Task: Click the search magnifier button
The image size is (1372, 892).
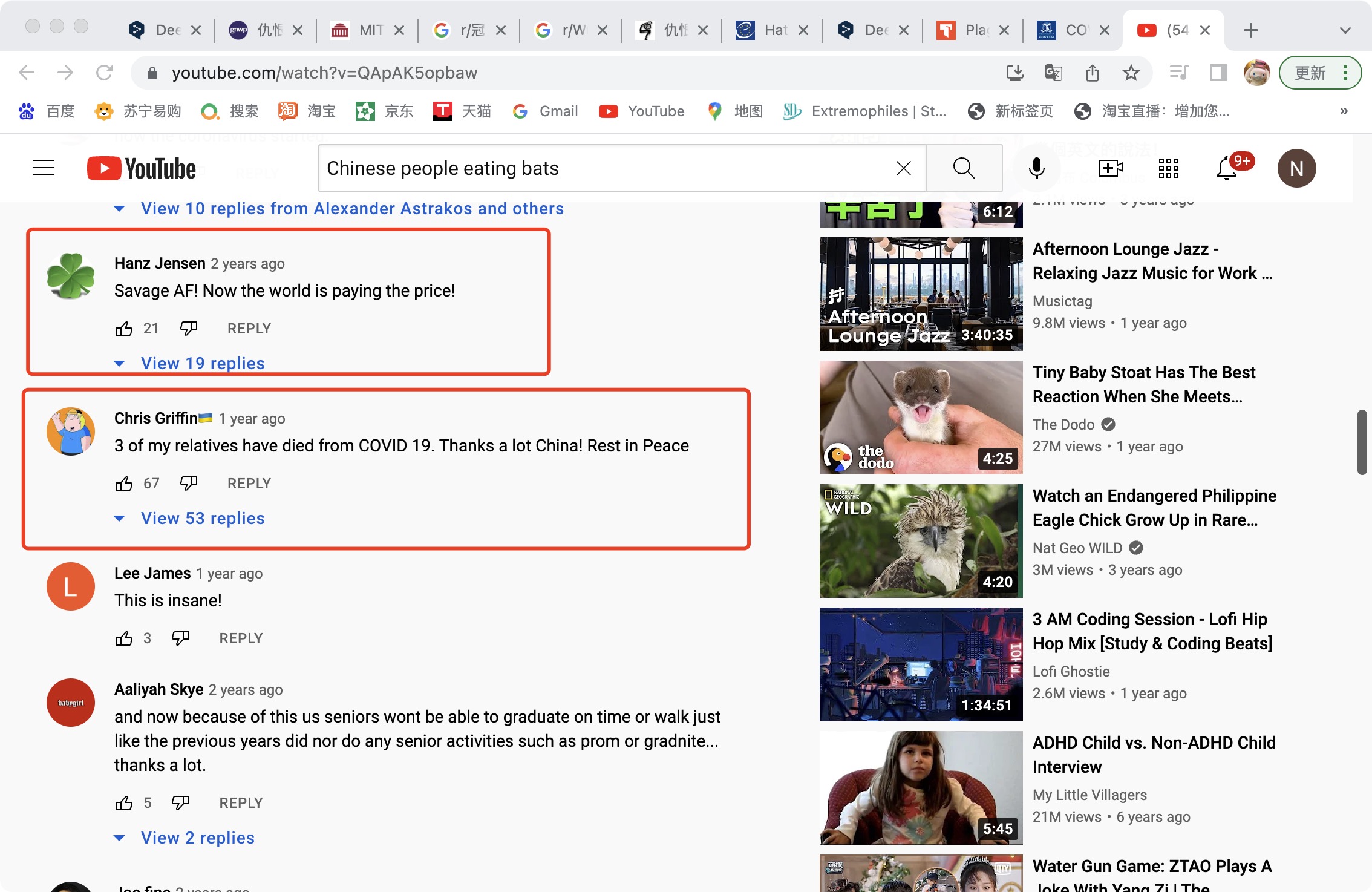Action: click(x=964, y=168)
